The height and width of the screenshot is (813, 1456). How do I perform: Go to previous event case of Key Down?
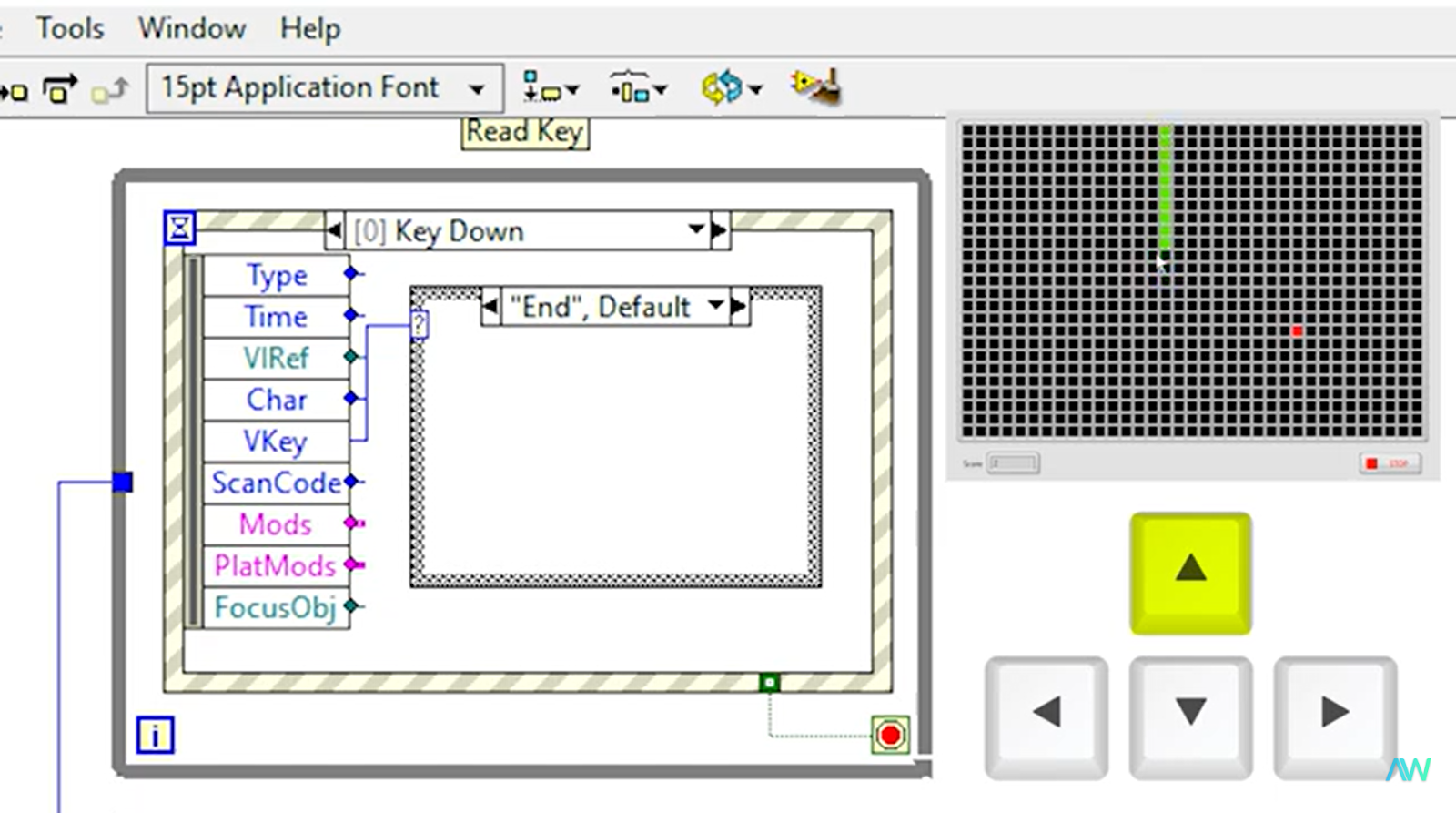(335, 231)
